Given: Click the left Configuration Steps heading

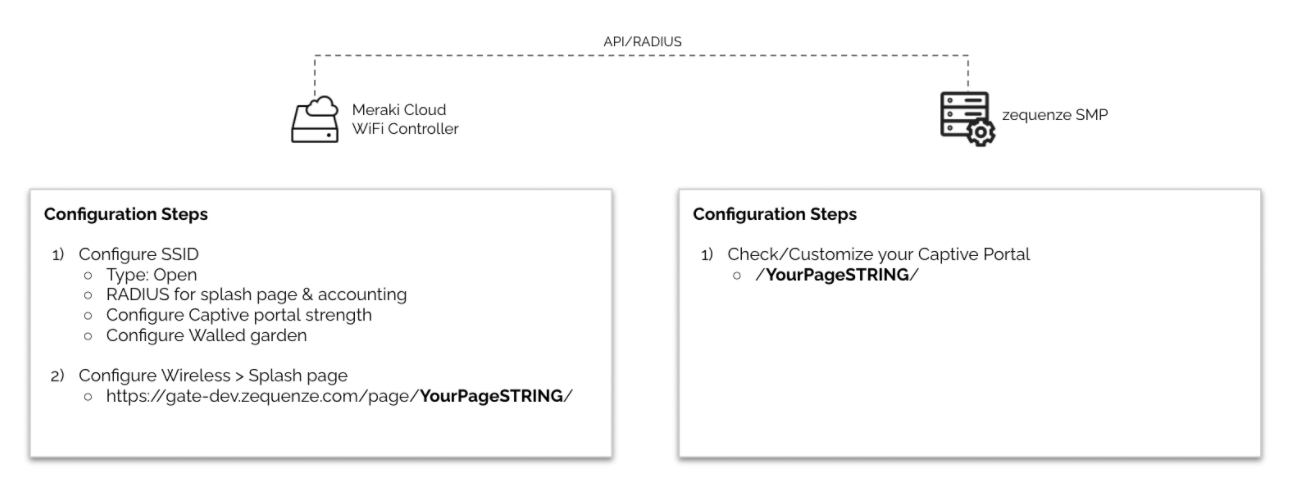Looking at the screenshot, I should [x=124, y=214].
